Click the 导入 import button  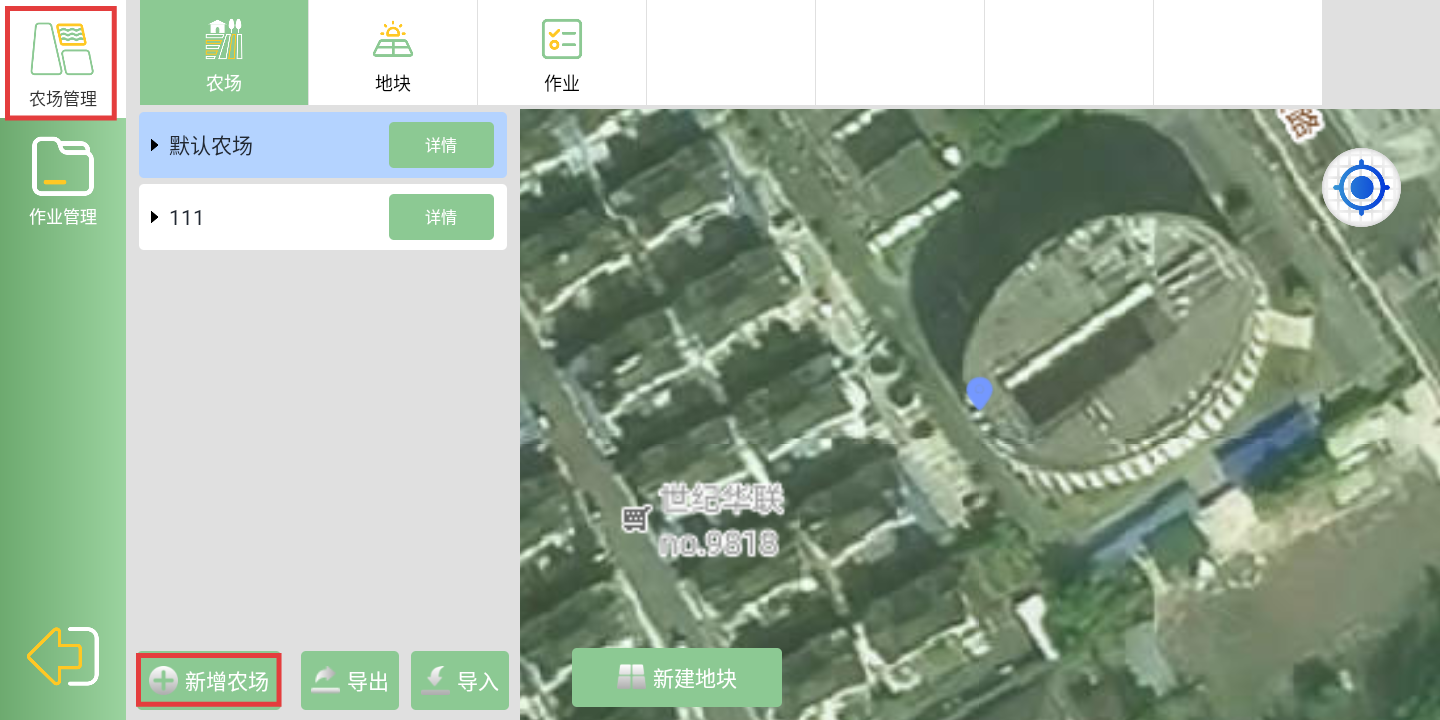460,681
